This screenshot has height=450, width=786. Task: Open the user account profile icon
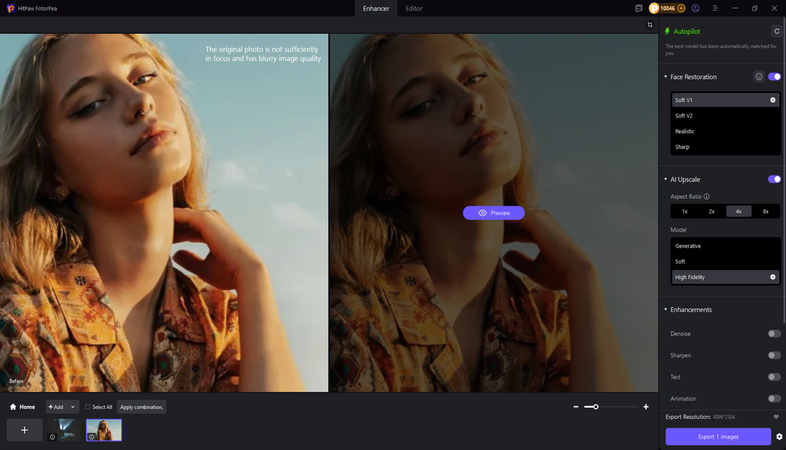[x=695, y=8]
